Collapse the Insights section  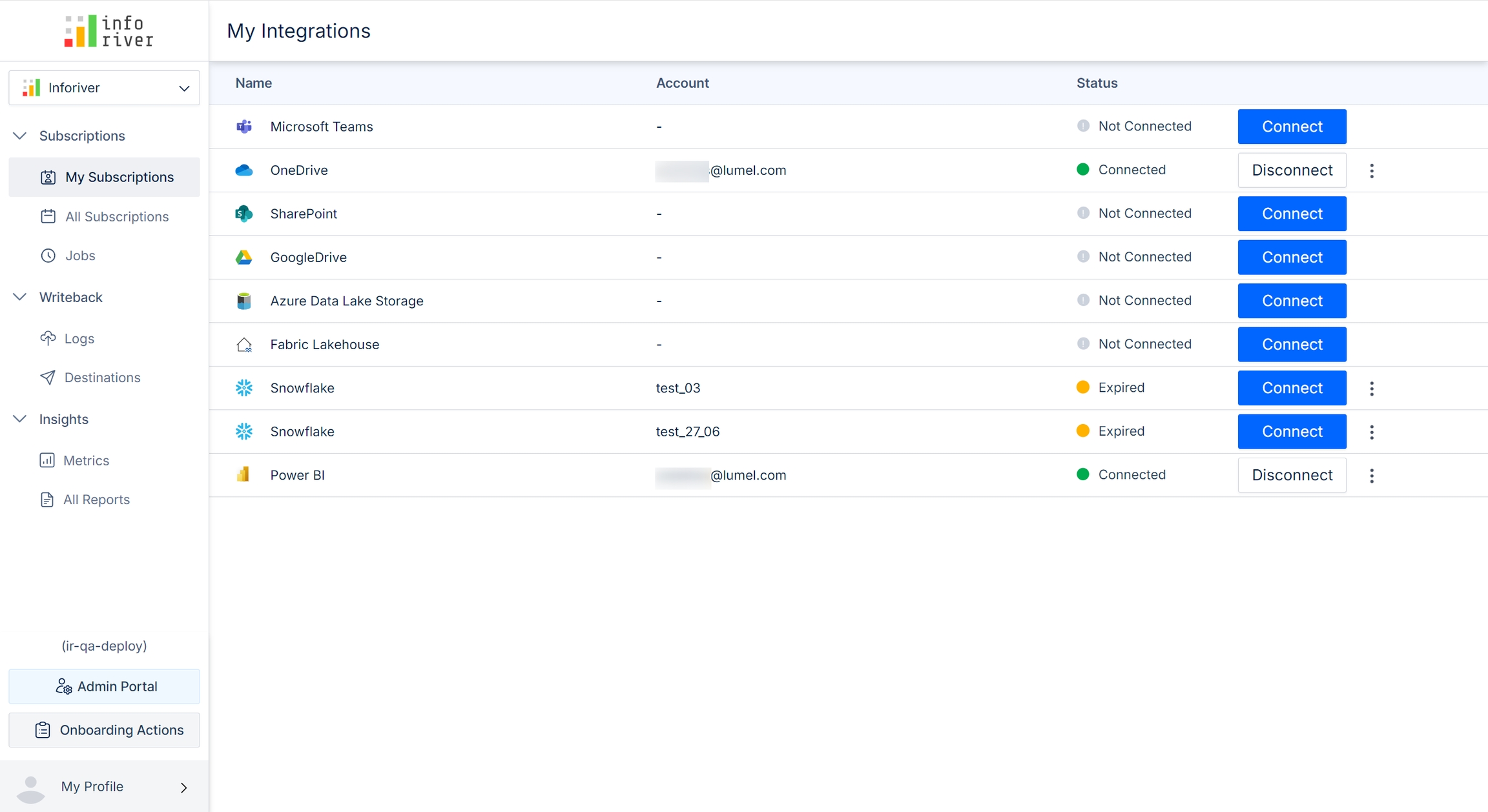tap(20, 419)
